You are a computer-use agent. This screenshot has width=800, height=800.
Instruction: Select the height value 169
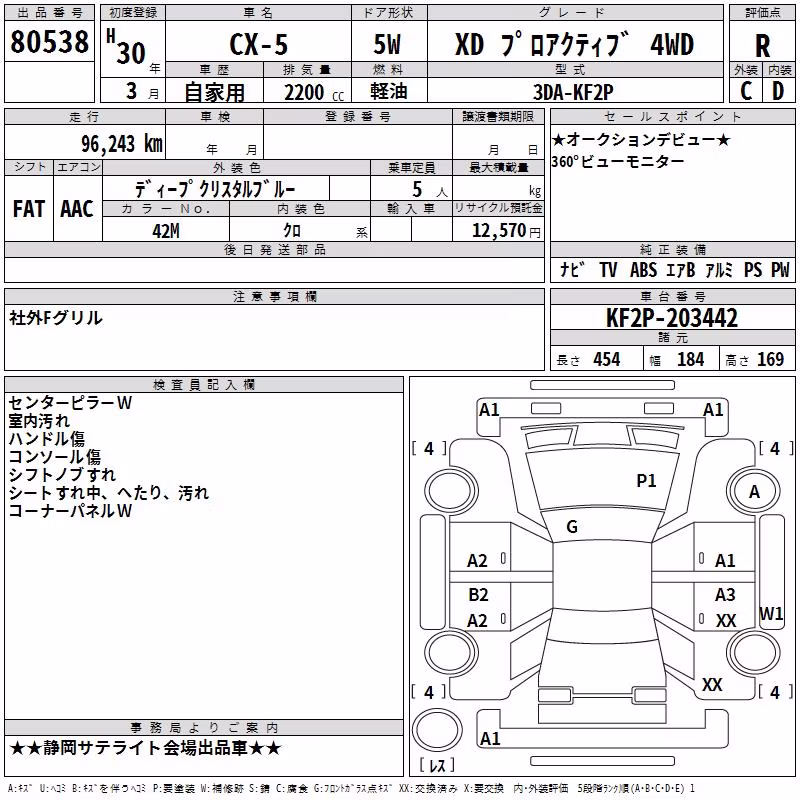[770, 359]
